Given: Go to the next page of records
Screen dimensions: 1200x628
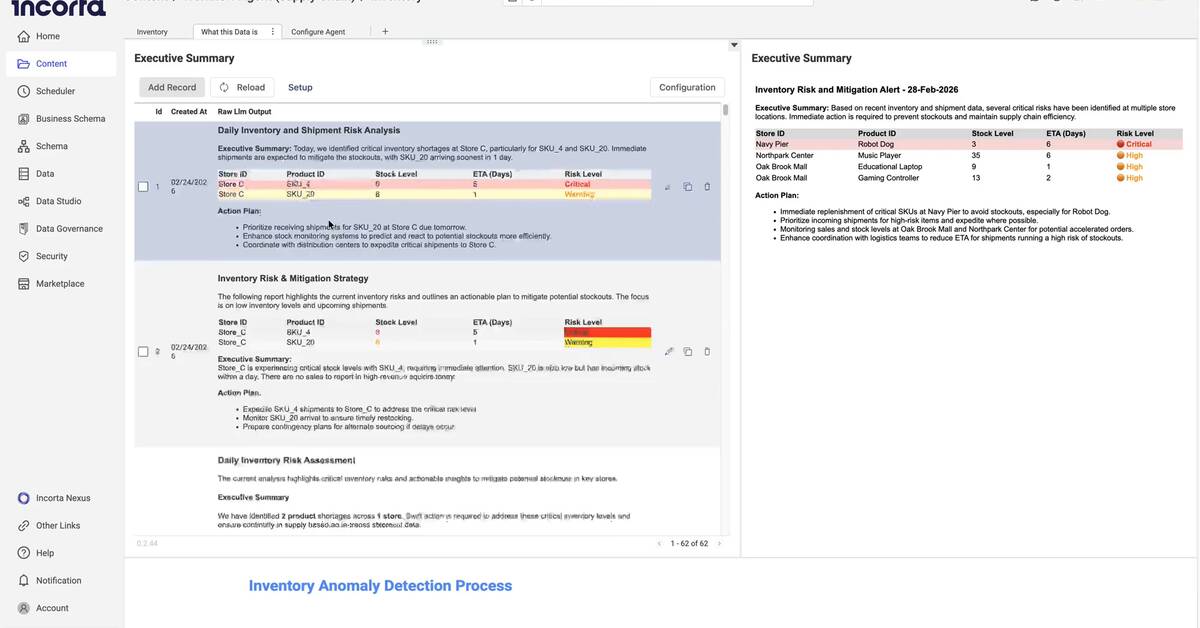Looking at the screenshot, I should 719,544.
